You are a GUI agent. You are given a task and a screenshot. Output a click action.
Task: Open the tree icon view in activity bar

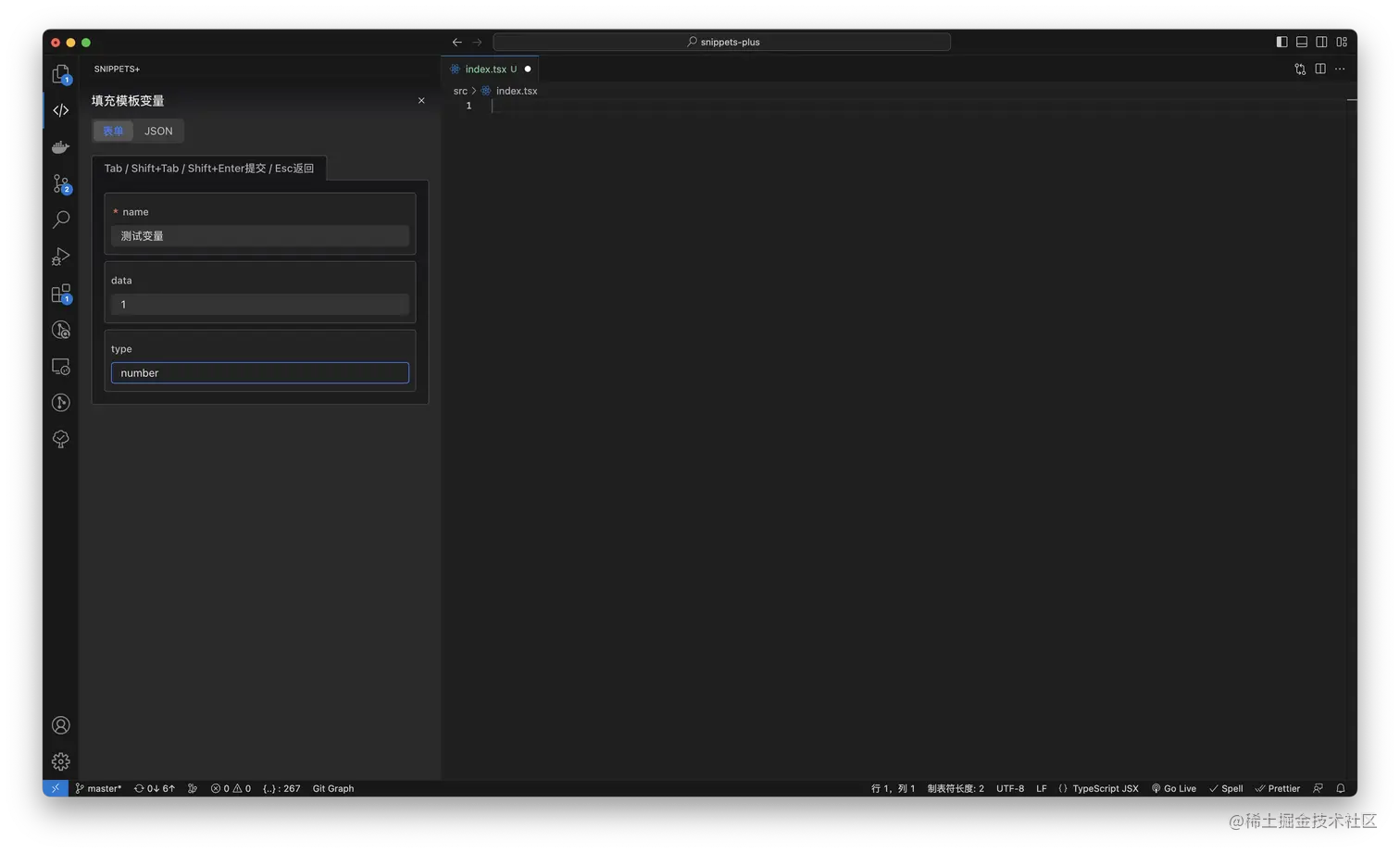(x=61, y=439)
